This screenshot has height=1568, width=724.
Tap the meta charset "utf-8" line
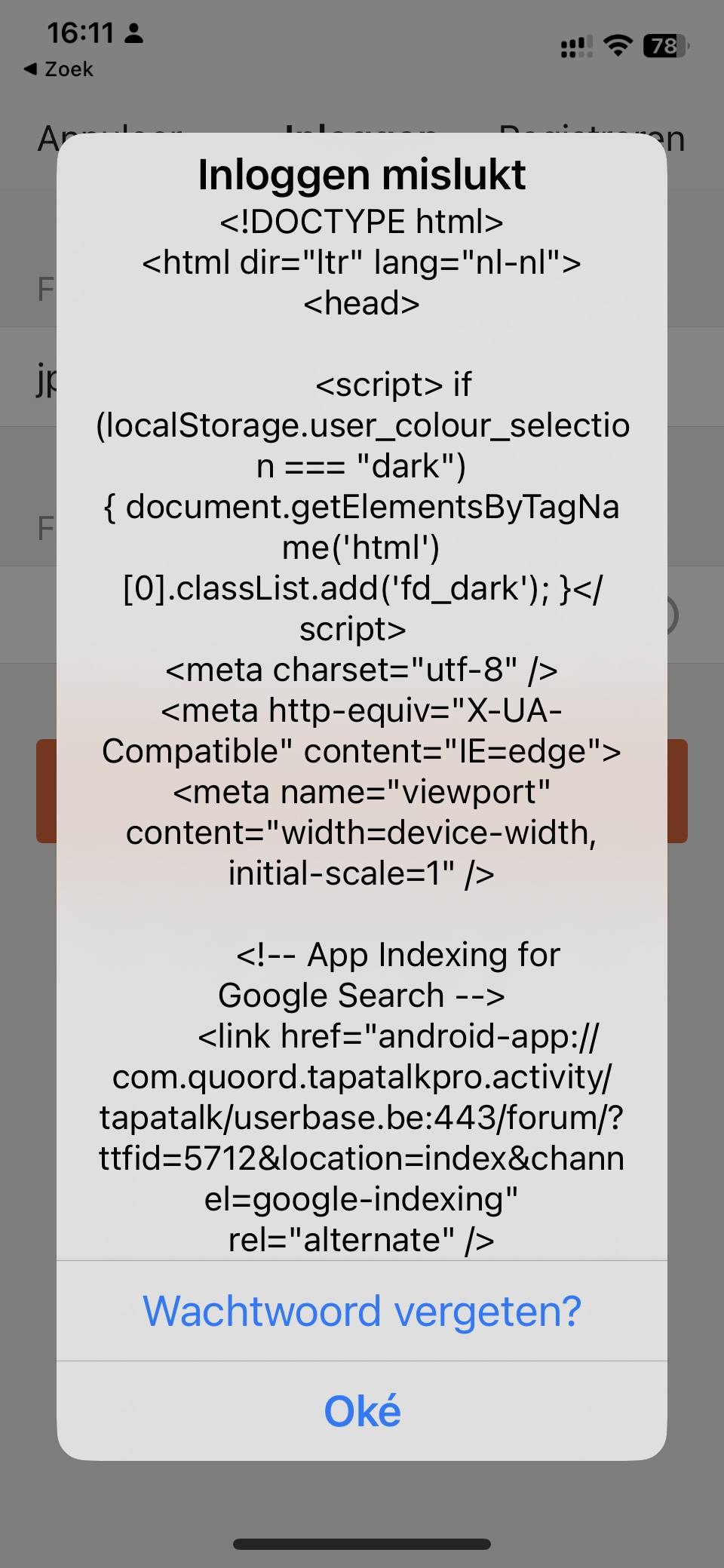(362, 670)
